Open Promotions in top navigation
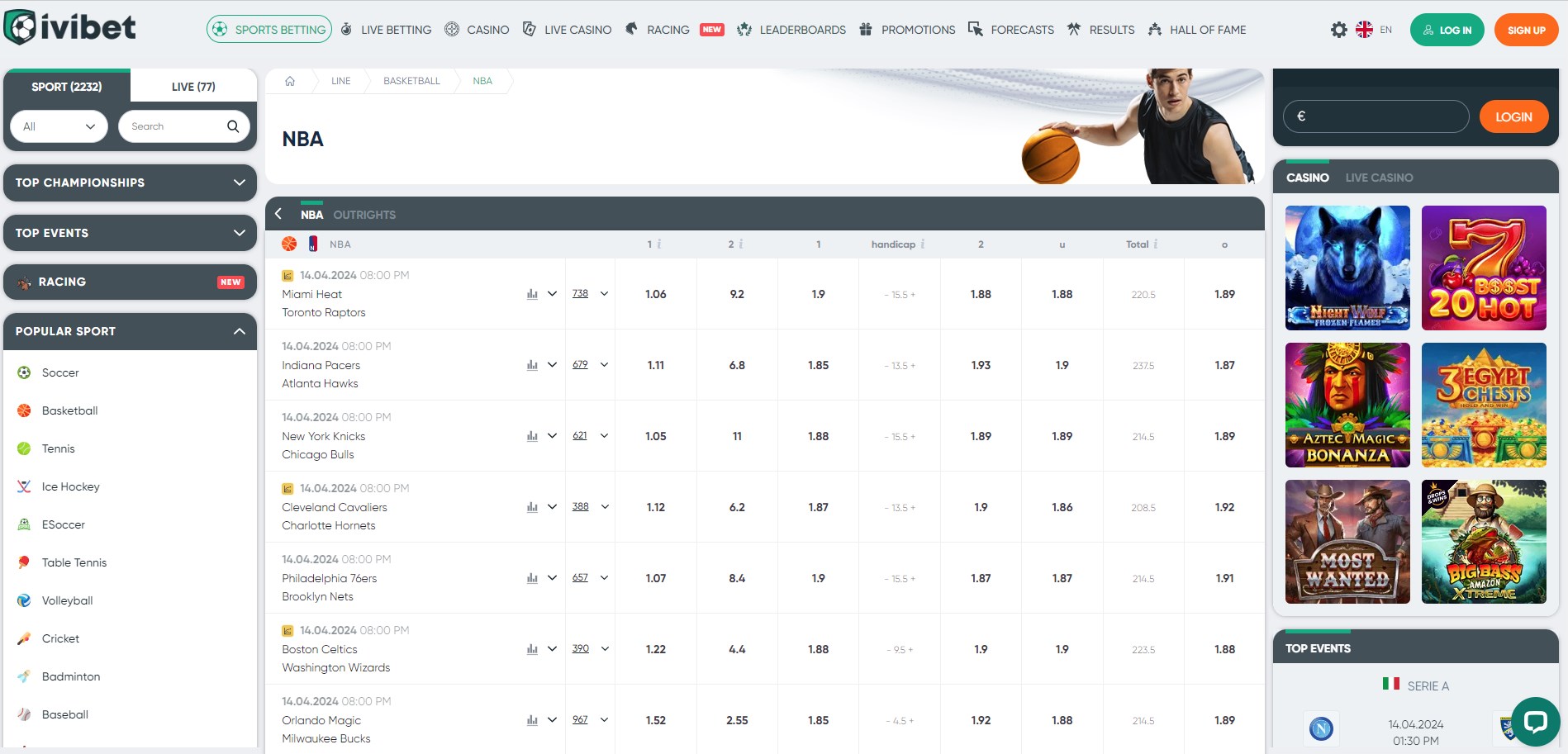Viewport: 1568px width, 754px height. (x=907, y=30)
